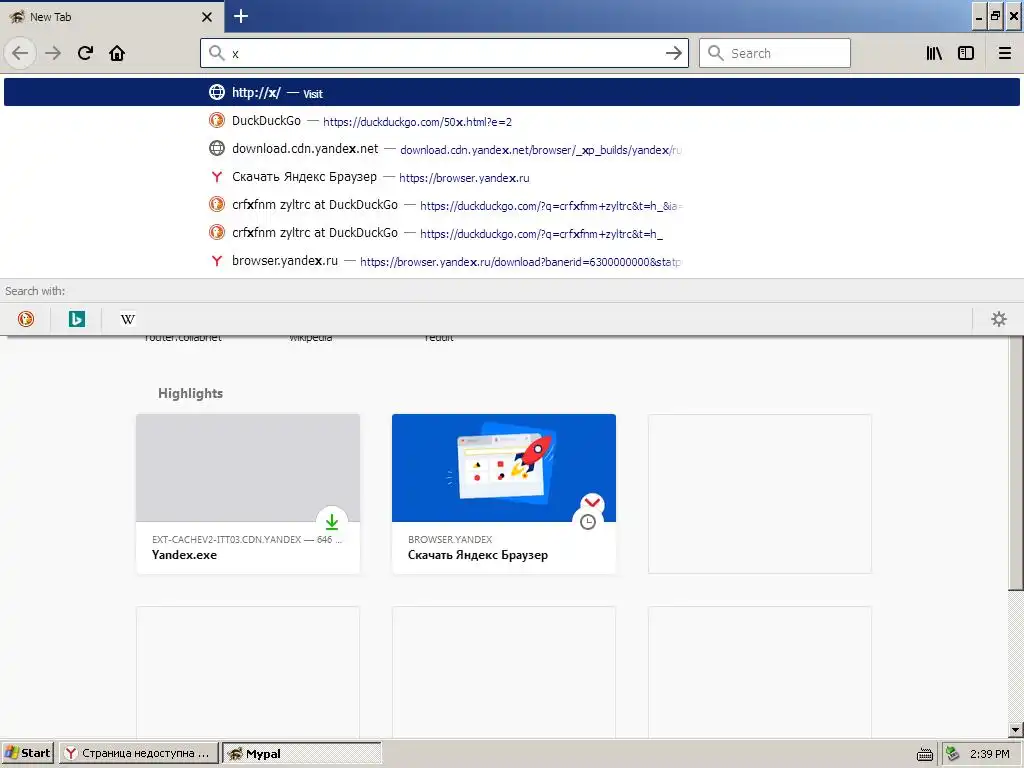
Task: Go back with the back arrow button
Action: pyautogui.click(x=20, y=53)
